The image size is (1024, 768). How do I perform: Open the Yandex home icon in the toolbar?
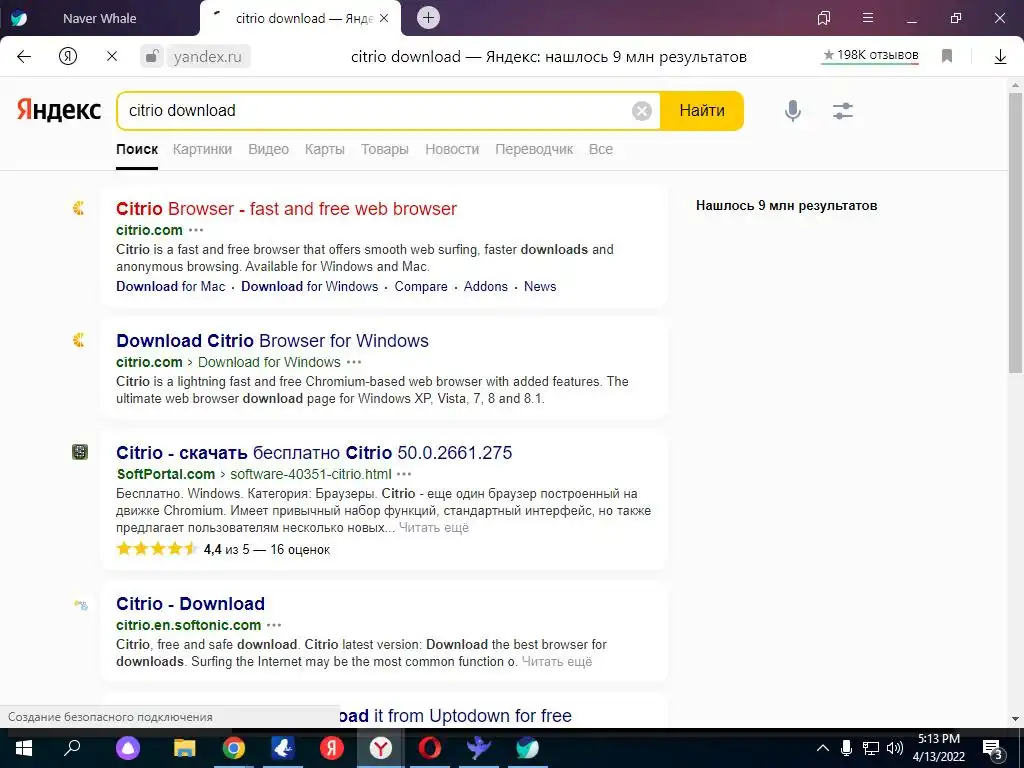[68, 56]
